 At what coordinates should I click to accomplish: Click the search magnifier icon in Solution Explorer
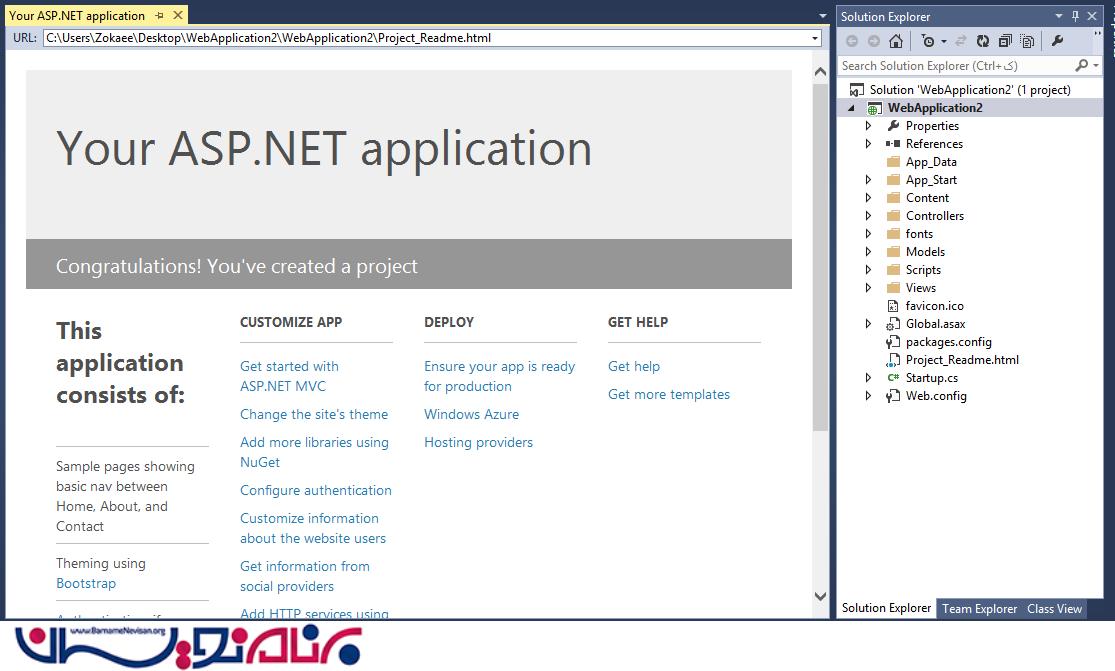click(x=1081, y=66)
